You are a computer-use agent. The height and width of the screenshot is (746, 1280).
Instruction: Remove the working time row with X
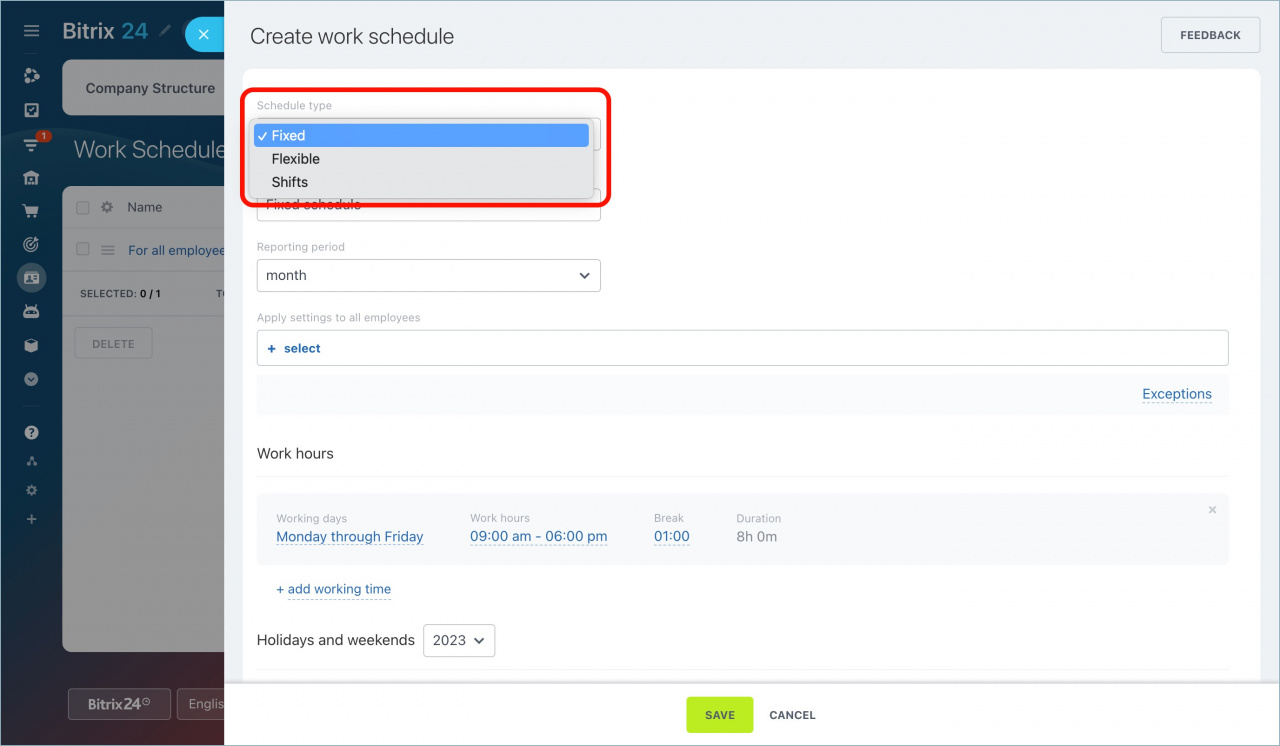1212,510
